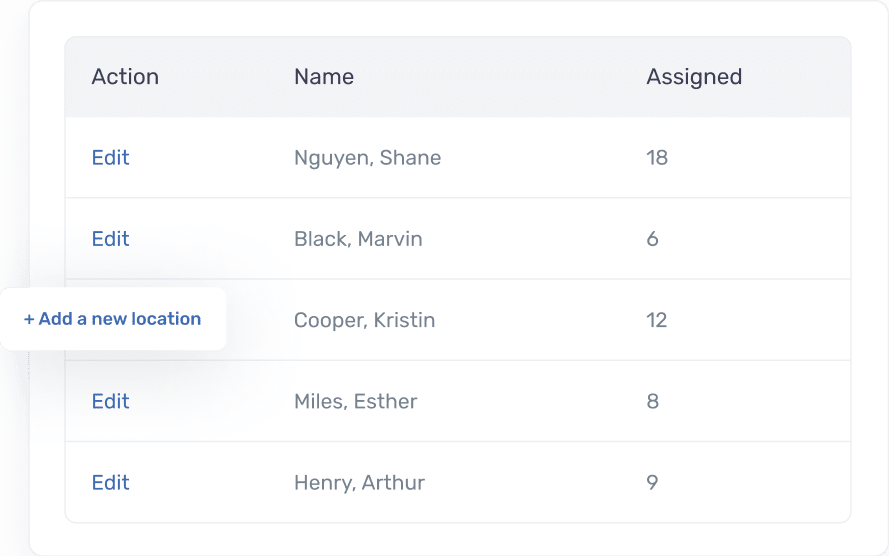Click assigned number 12 for Cooper, Kristin

tap(657, 320)
